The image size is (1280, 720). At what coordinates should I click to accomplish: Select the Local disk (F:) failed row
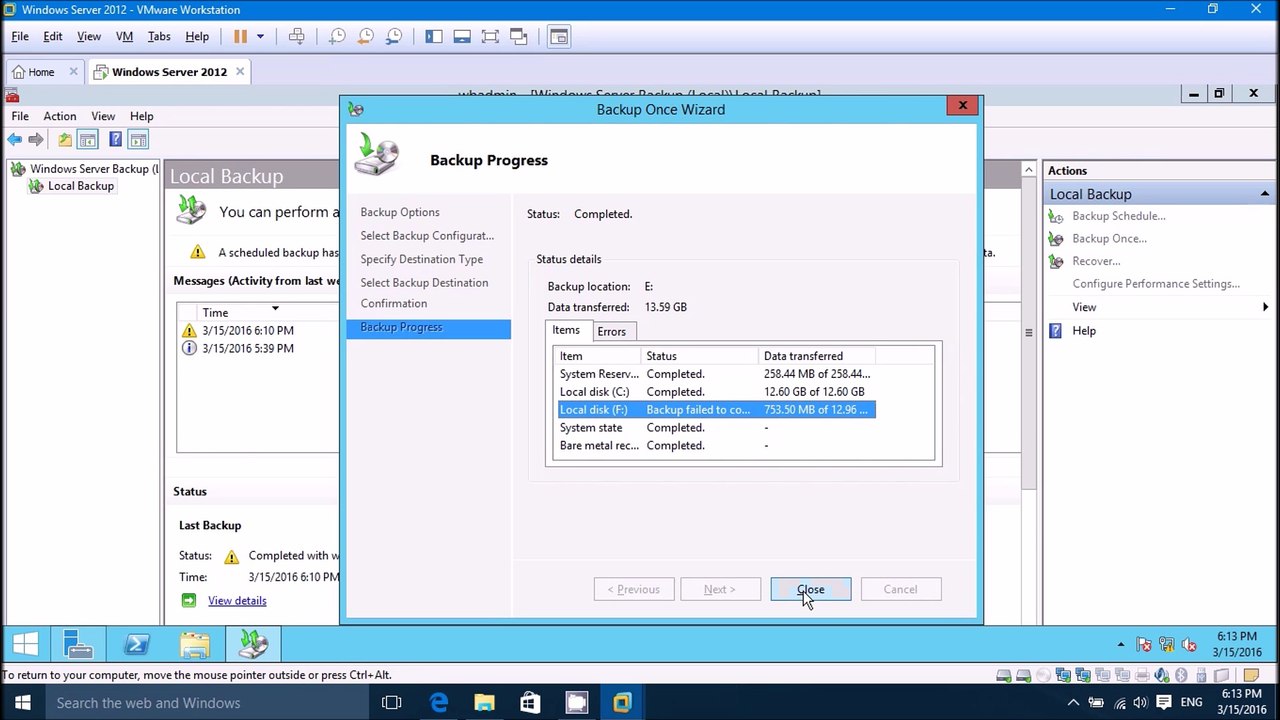[717, 410]
